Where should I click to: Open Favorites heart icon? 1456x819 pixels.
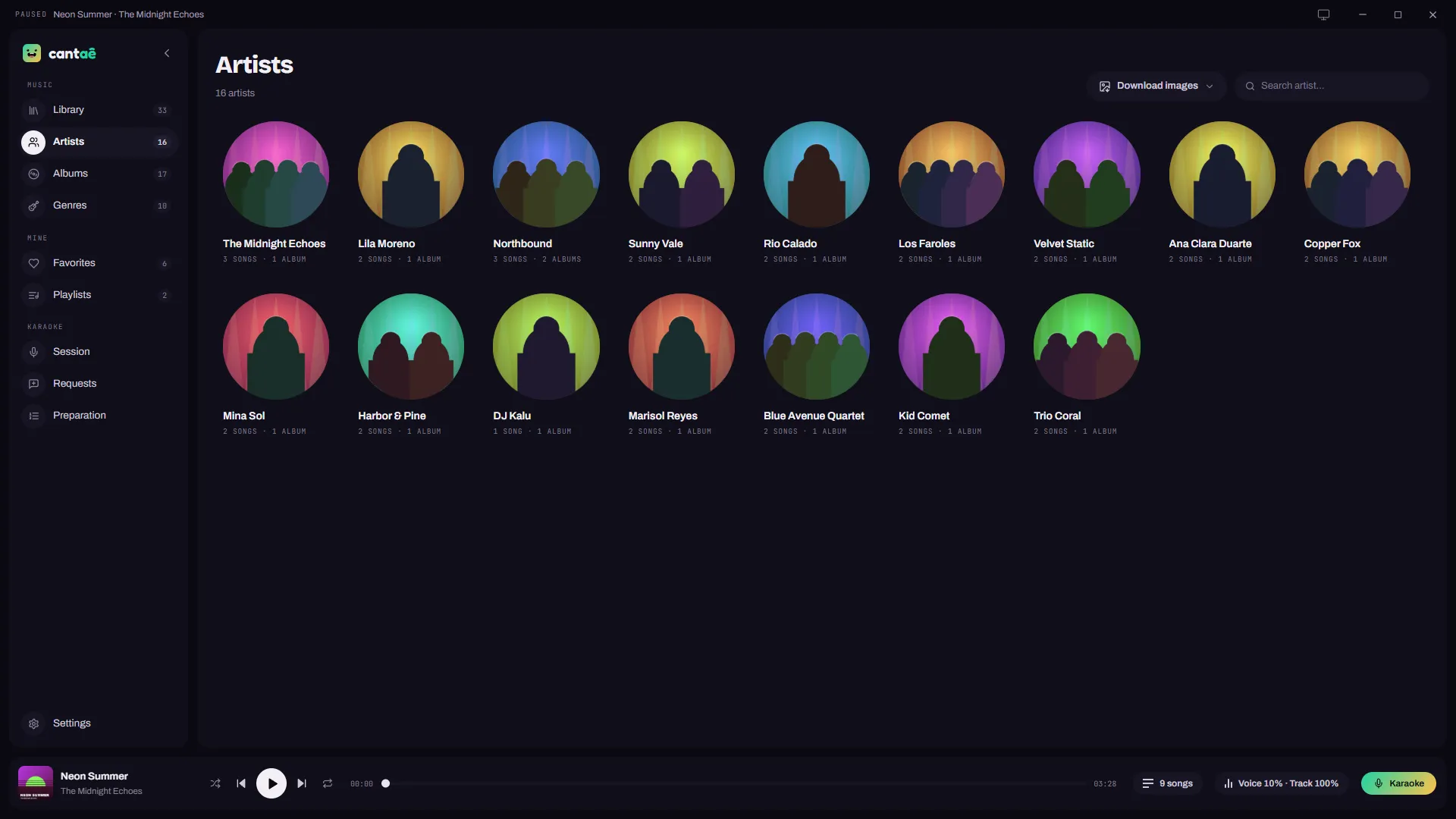33,263
